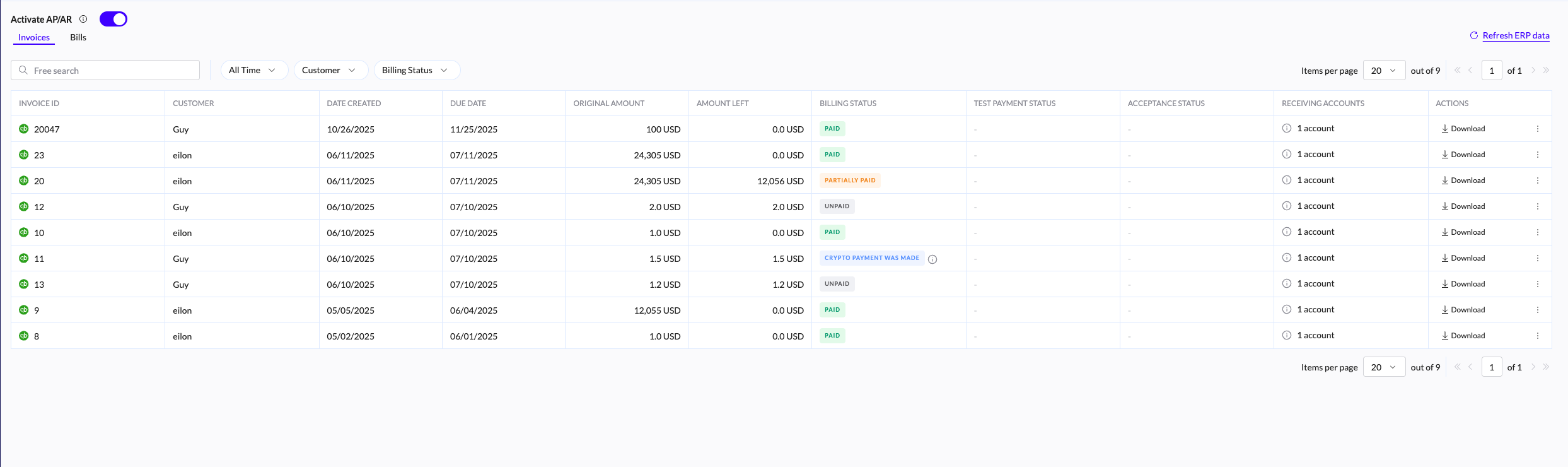Open more actions menu for invoice 23

click(1538, 155)
